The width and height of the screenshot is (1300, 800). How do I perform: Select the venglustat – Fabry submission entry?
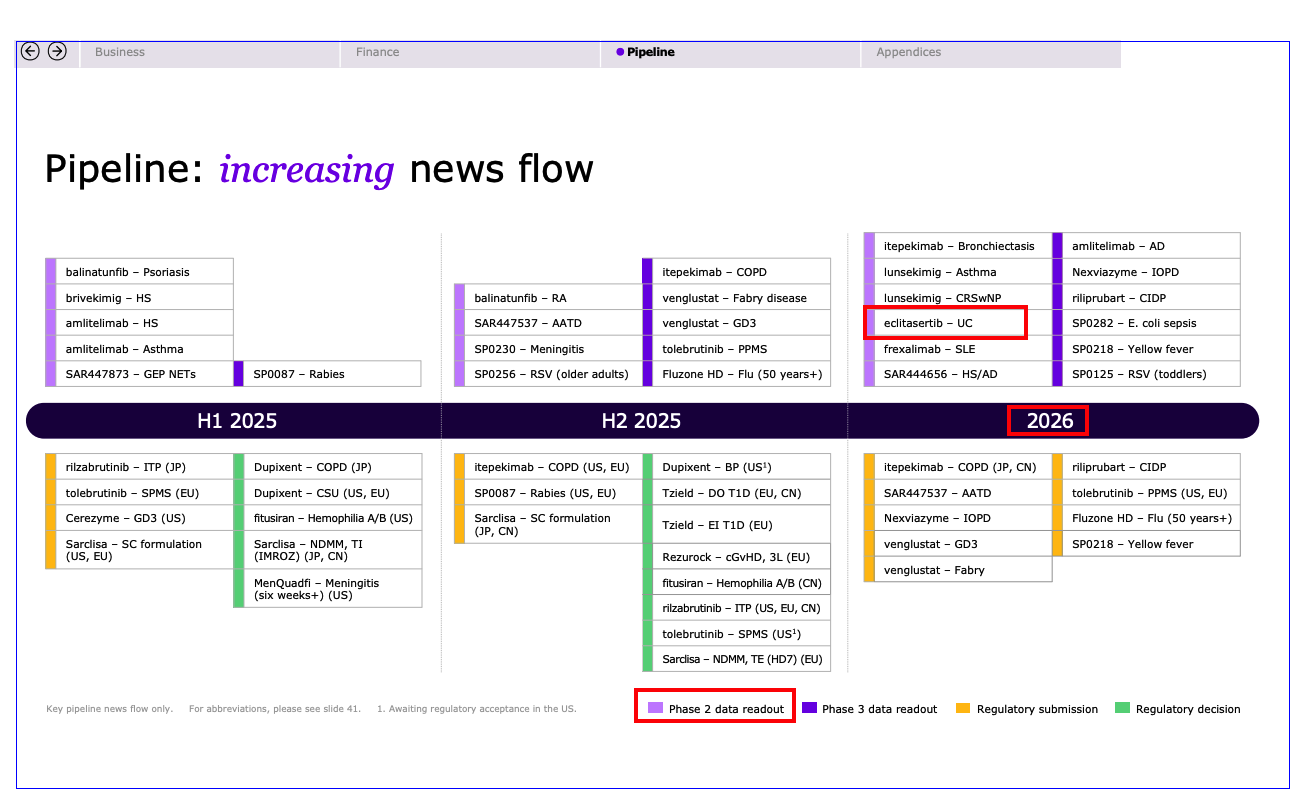pos(958,570)
